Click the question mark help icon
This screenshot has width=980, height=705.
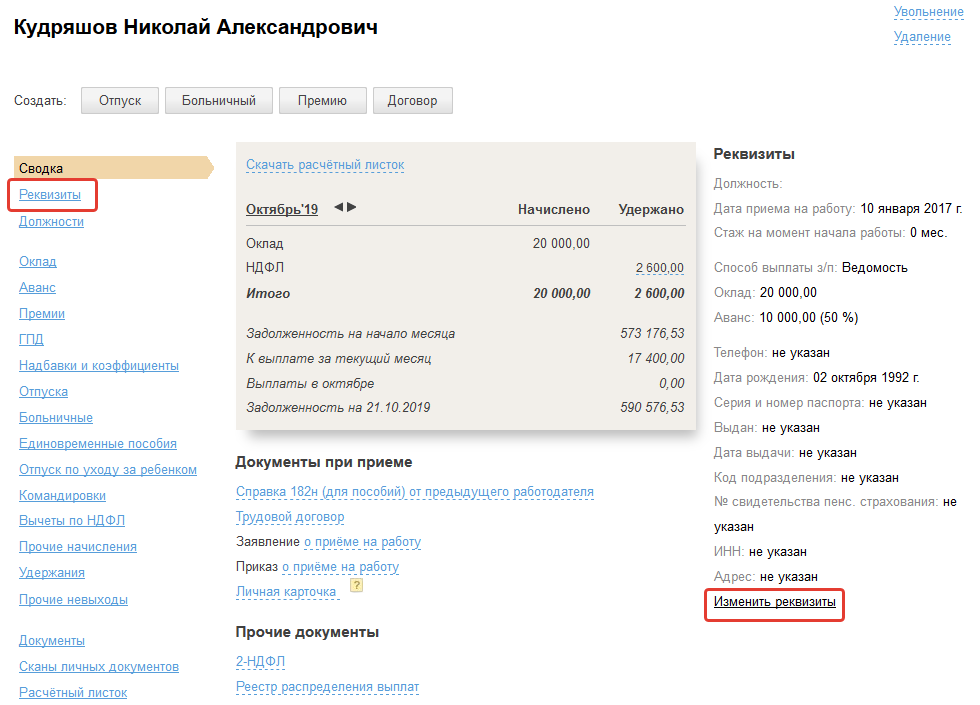(356, 586)
